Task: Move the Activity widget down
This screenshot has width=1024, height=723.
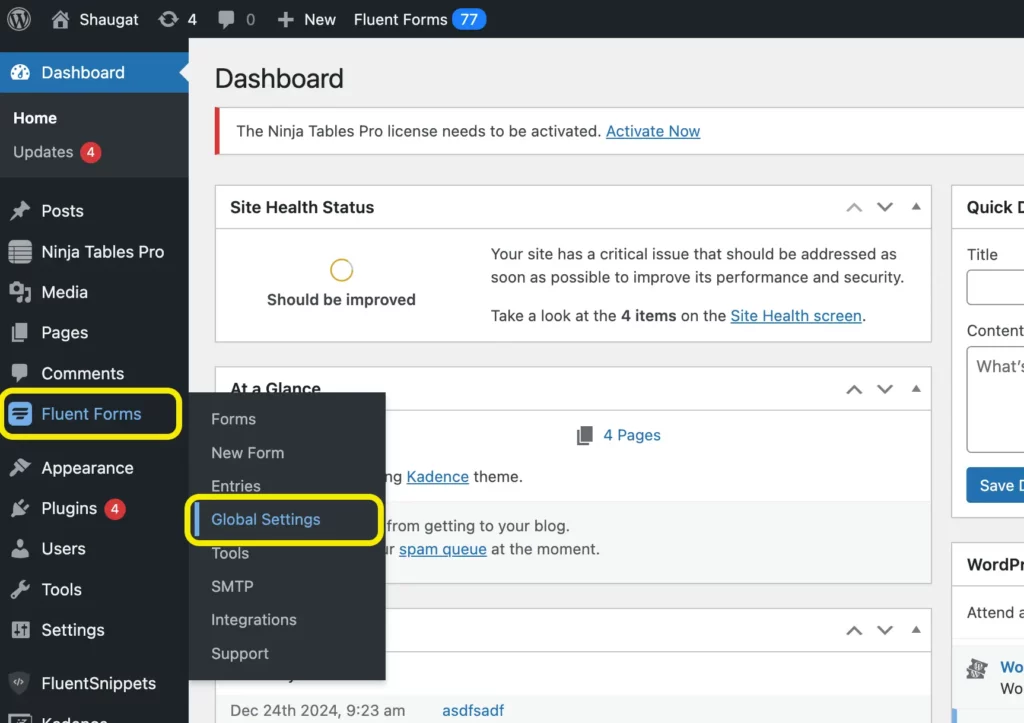Action: [884, 630]
